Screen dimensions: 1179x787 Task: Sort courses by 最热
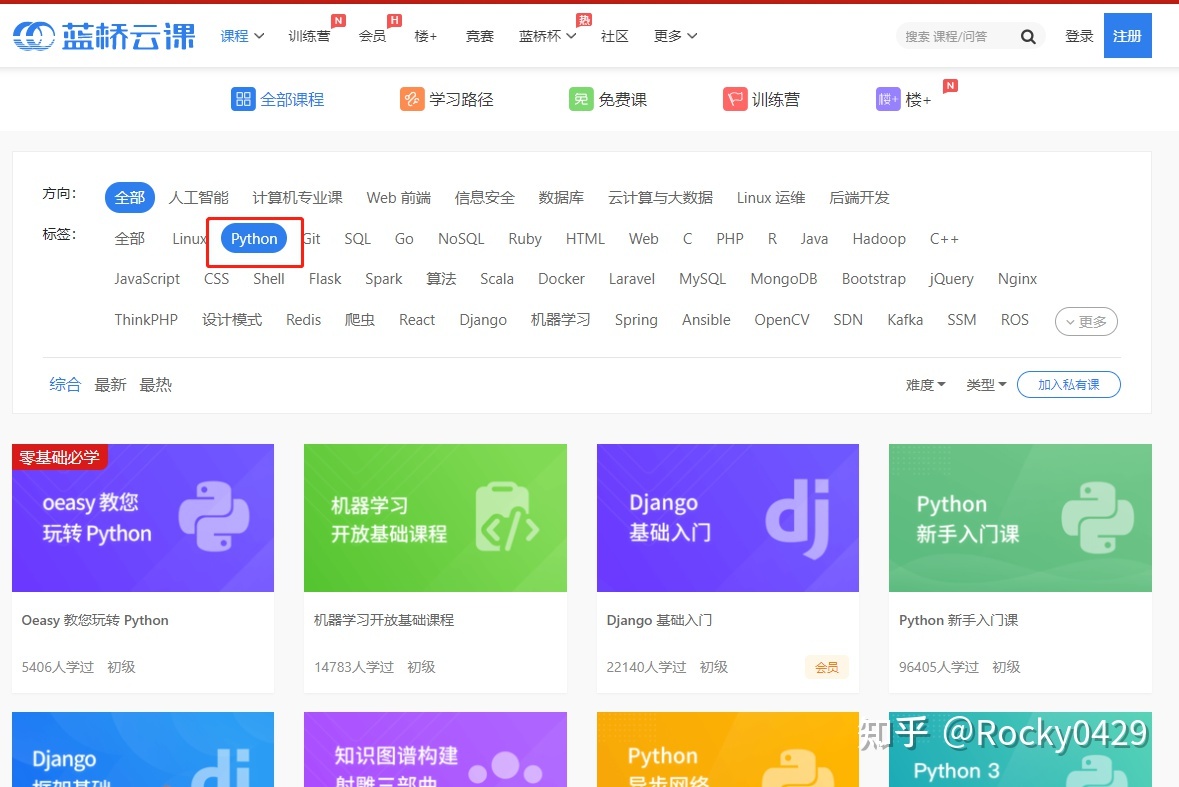[x=156, y=385]
